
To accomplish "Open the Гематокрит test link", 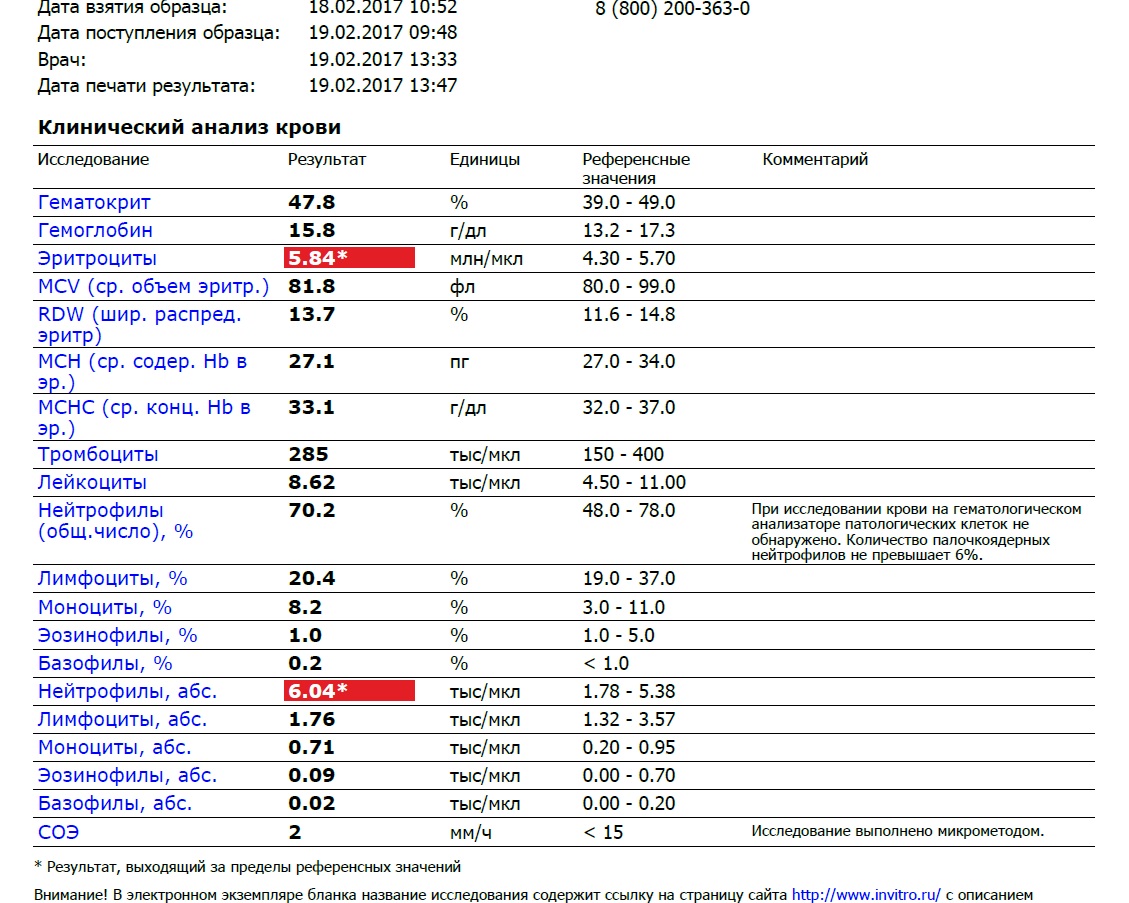I will [94, 202].
